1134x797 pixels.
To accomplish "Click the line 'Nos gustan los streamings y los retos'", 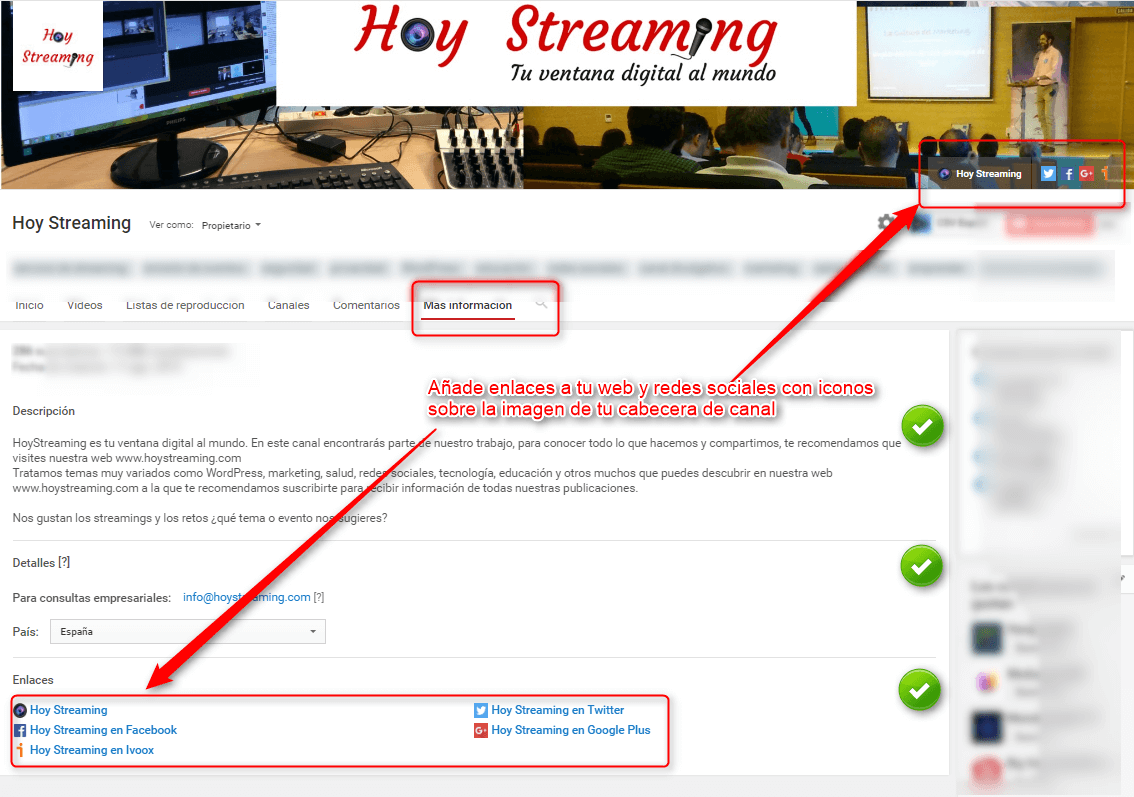I will point(200,518).
